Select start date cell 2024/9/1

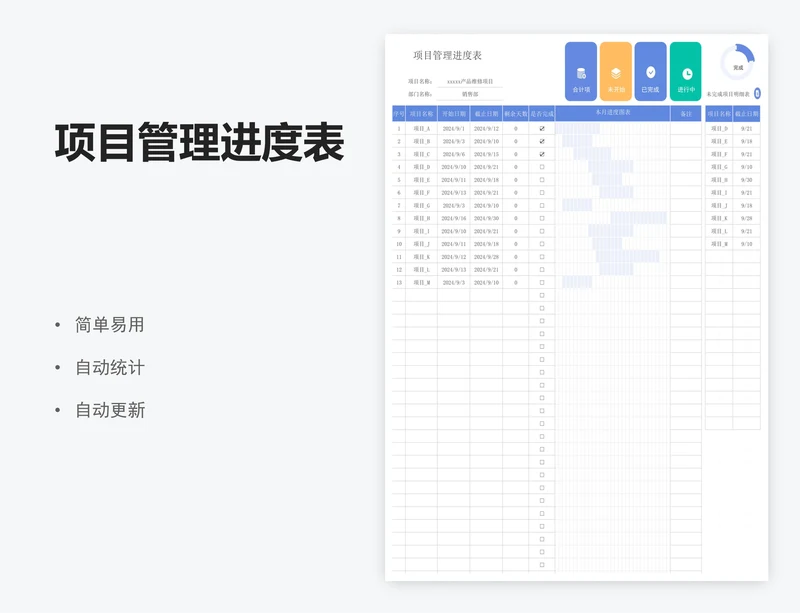point(454,129)
